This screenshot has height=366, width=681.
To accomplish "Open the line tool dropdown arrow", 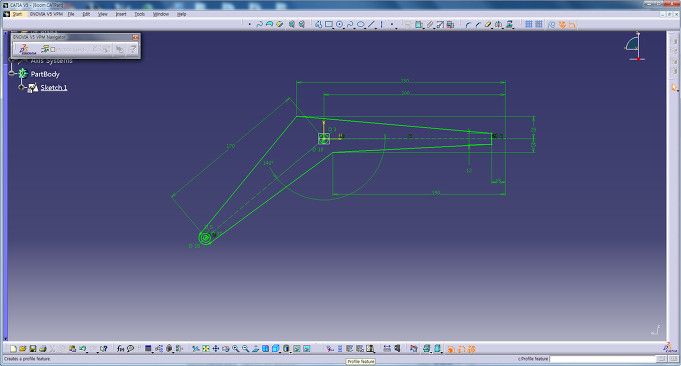I will [376, 28].
